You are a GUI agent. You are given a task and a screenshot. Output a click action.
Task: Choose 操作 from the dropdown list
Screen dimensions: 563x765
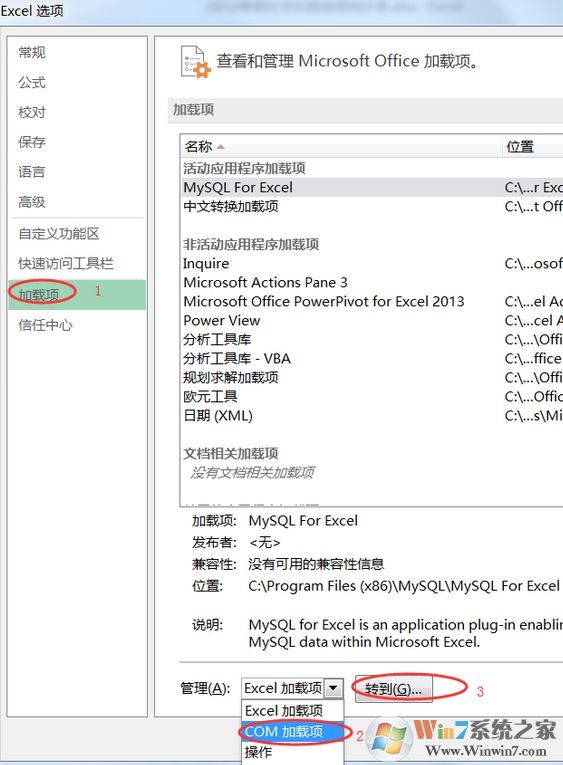click(x=293, y=752)
